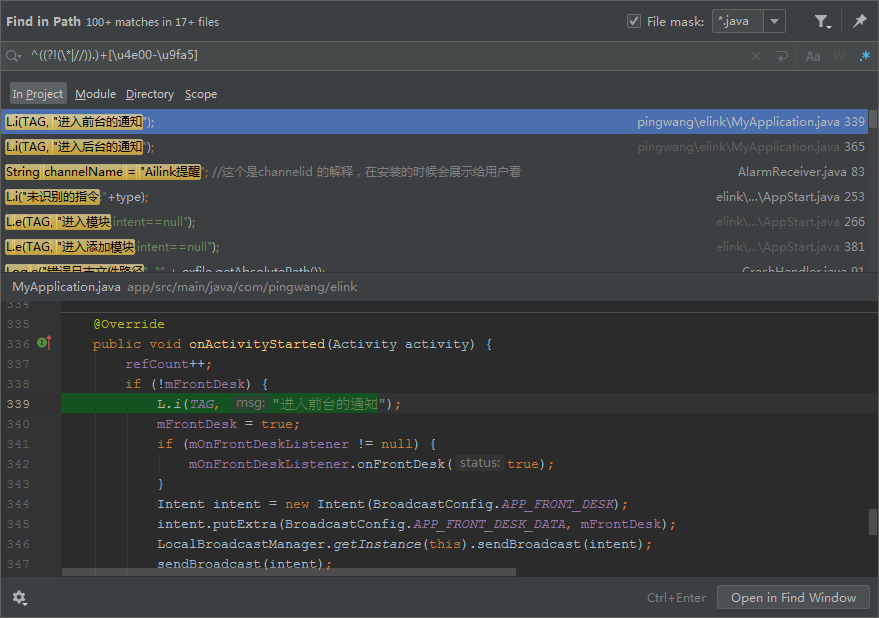
Task: Toggle Match Case (Aa) option
Action: 813,56
